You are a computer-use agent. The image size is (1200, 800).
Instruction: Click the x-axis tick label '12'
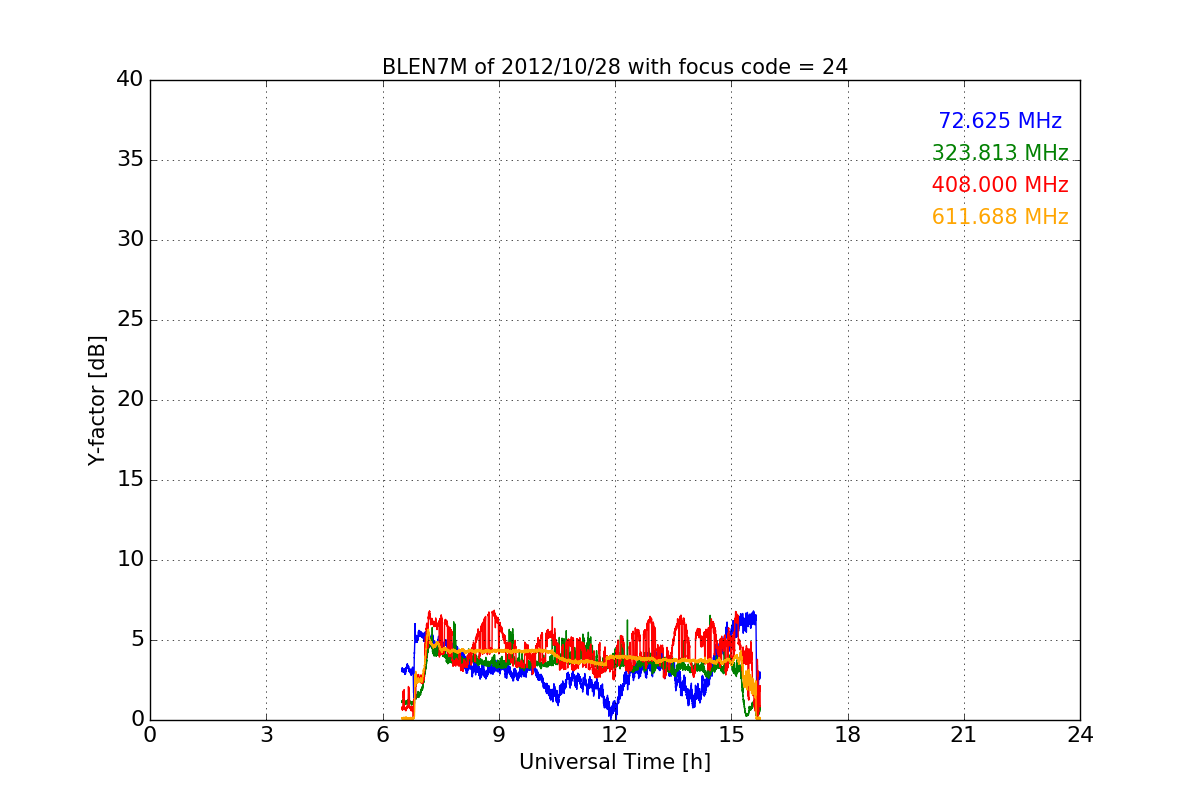[x=615, y=735]
